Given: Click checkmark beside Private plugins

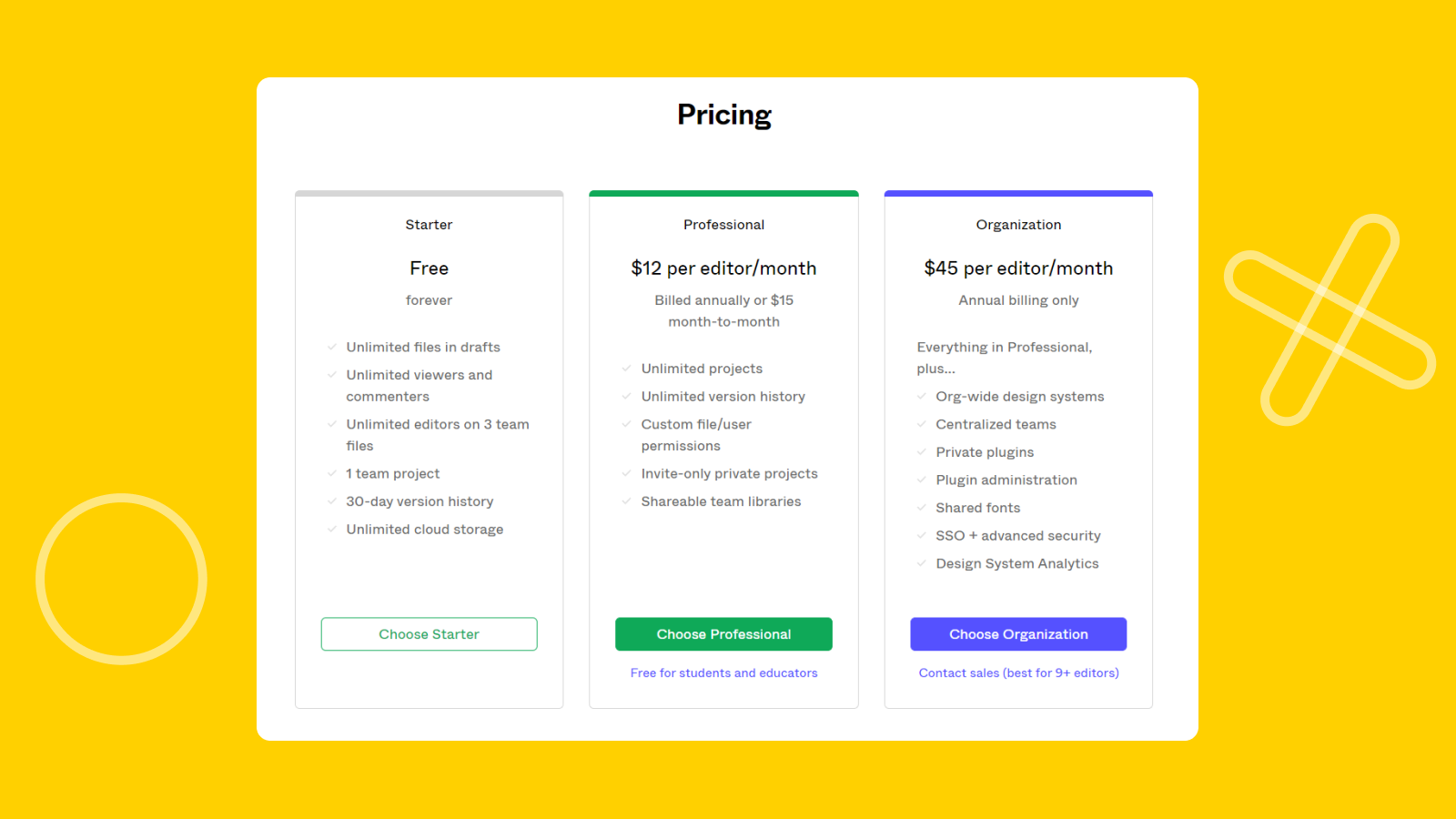Looking at the screenshot, I should point(922,452).
